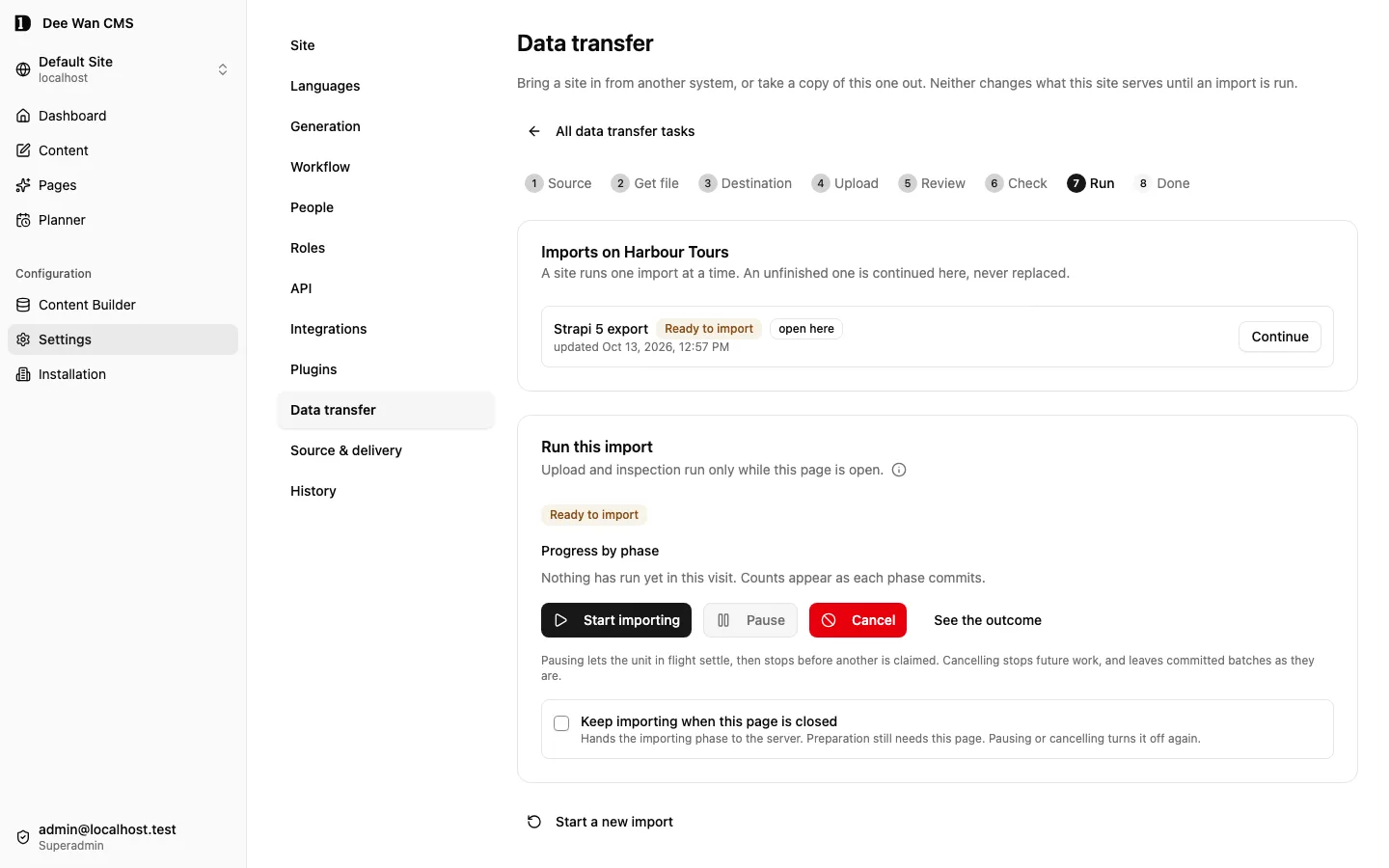This screenshot has height=868, width=1389.
Task: Click the info icon next to upload note
Action: pyautogui.click(x=899, y=470)
